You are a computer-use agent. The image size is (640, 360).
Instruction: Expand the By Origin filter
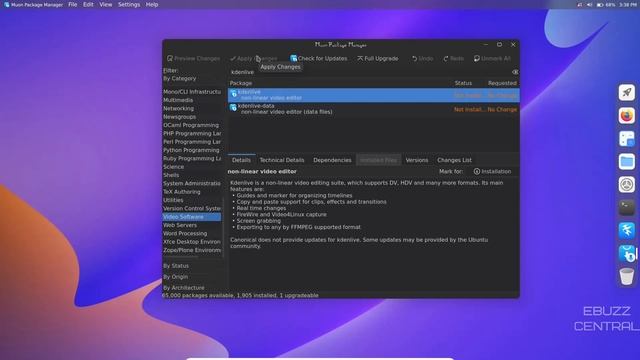[x=176, y=277]
